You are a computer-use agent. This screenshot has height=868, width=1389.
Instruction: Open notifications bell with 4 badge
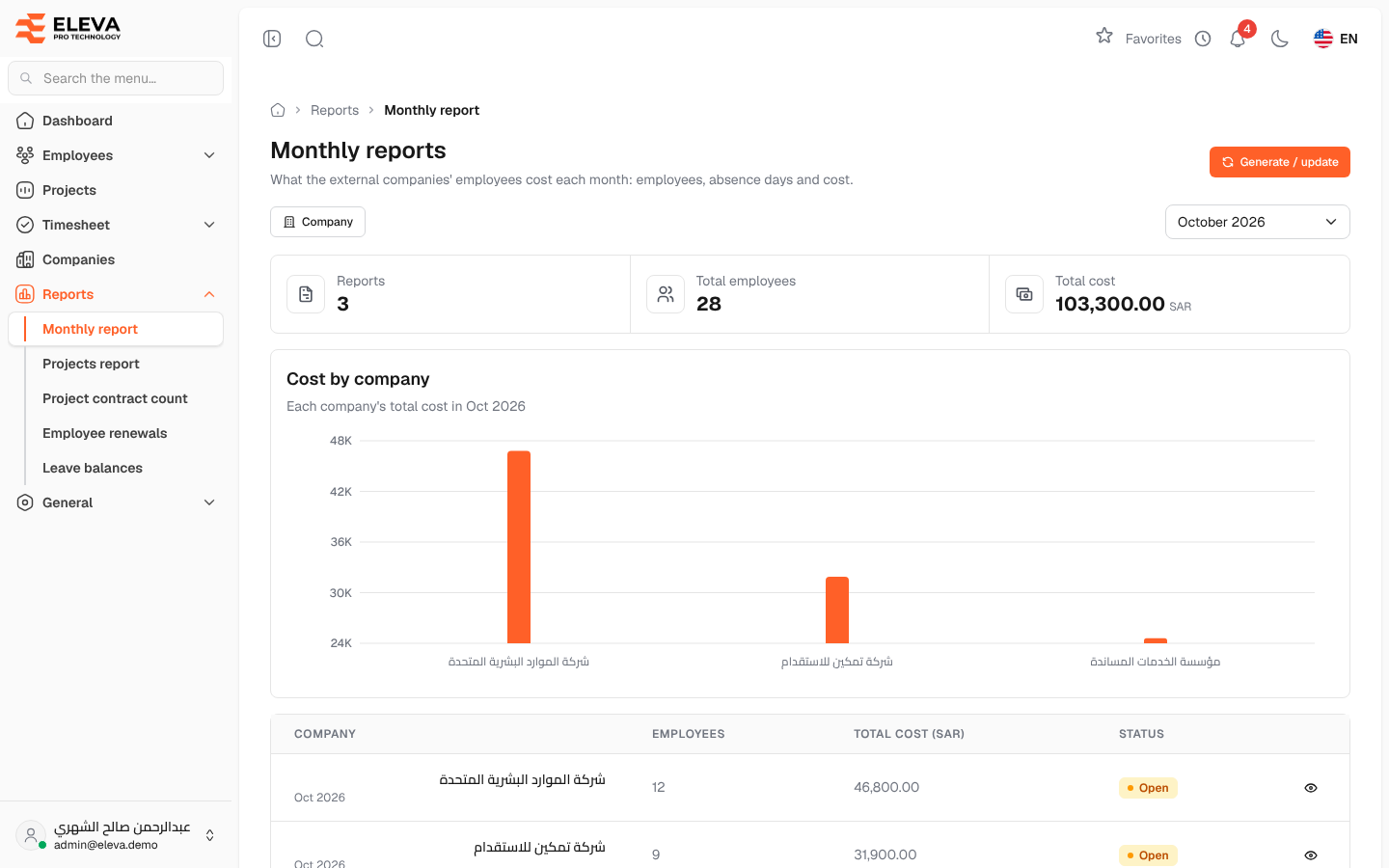point(1239,38)
